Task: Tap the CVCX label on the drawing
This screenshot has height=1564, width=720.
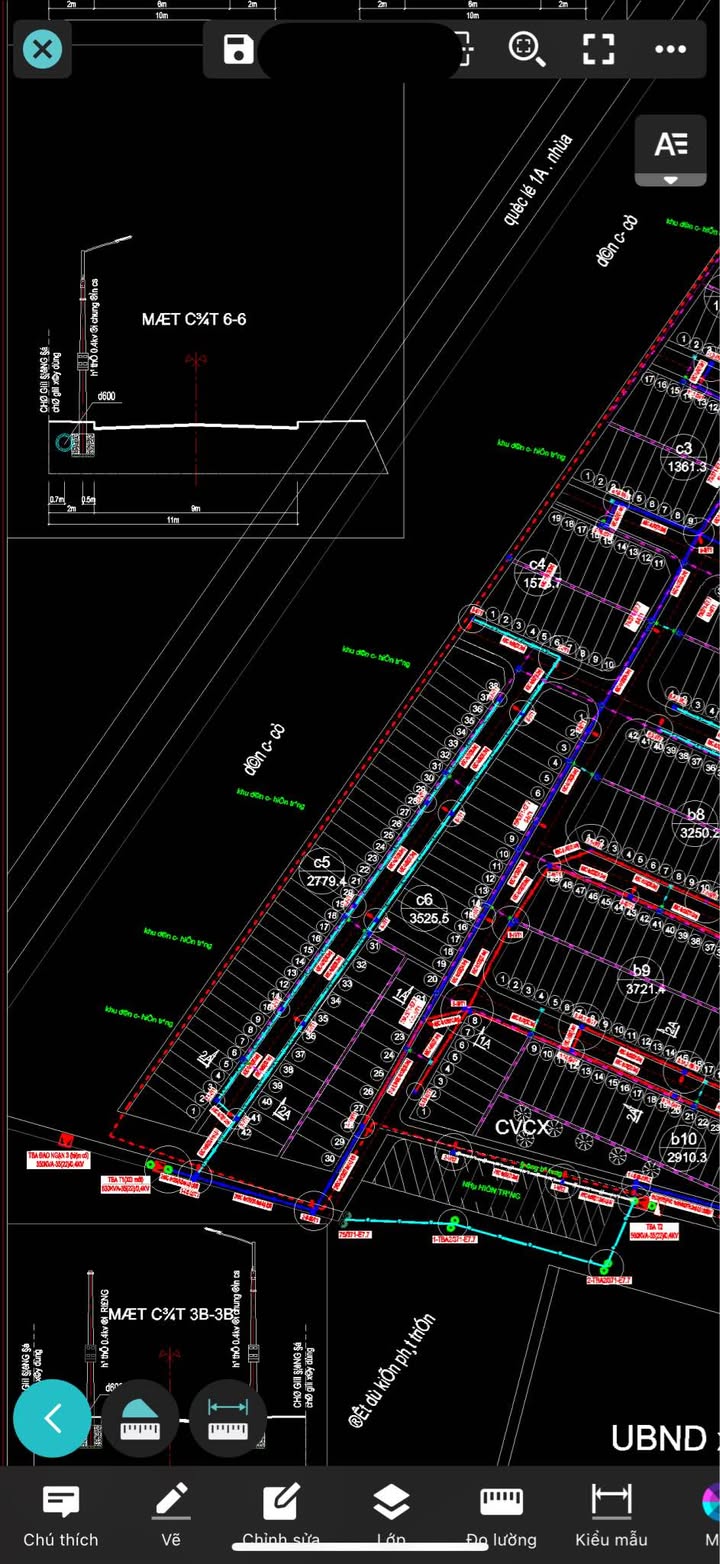Action: 522,1128
